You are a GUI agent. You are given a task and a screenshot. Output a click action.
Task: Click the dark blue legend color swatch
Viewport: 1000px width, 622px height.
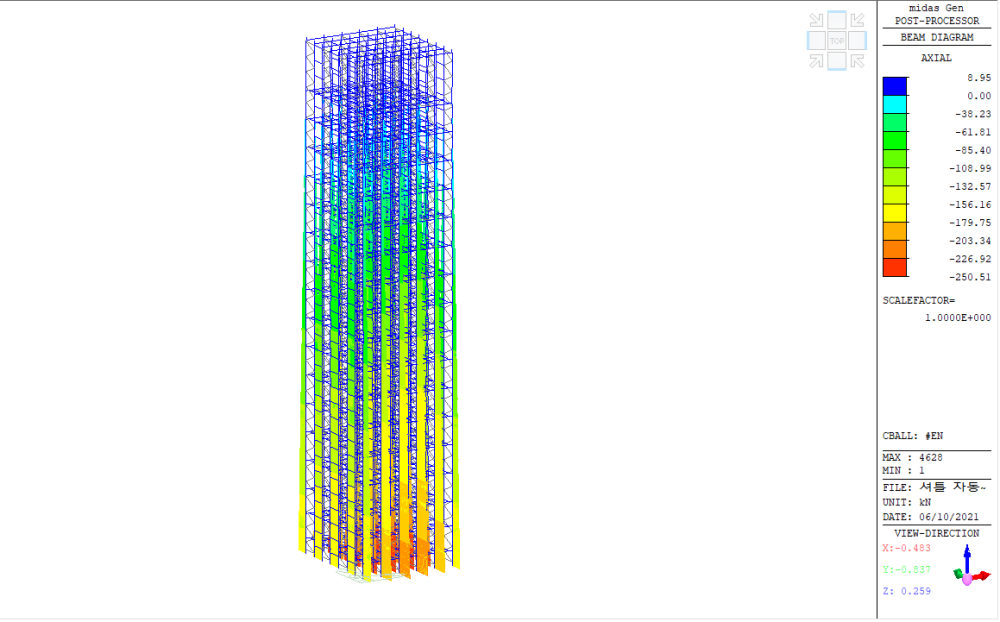895,87
